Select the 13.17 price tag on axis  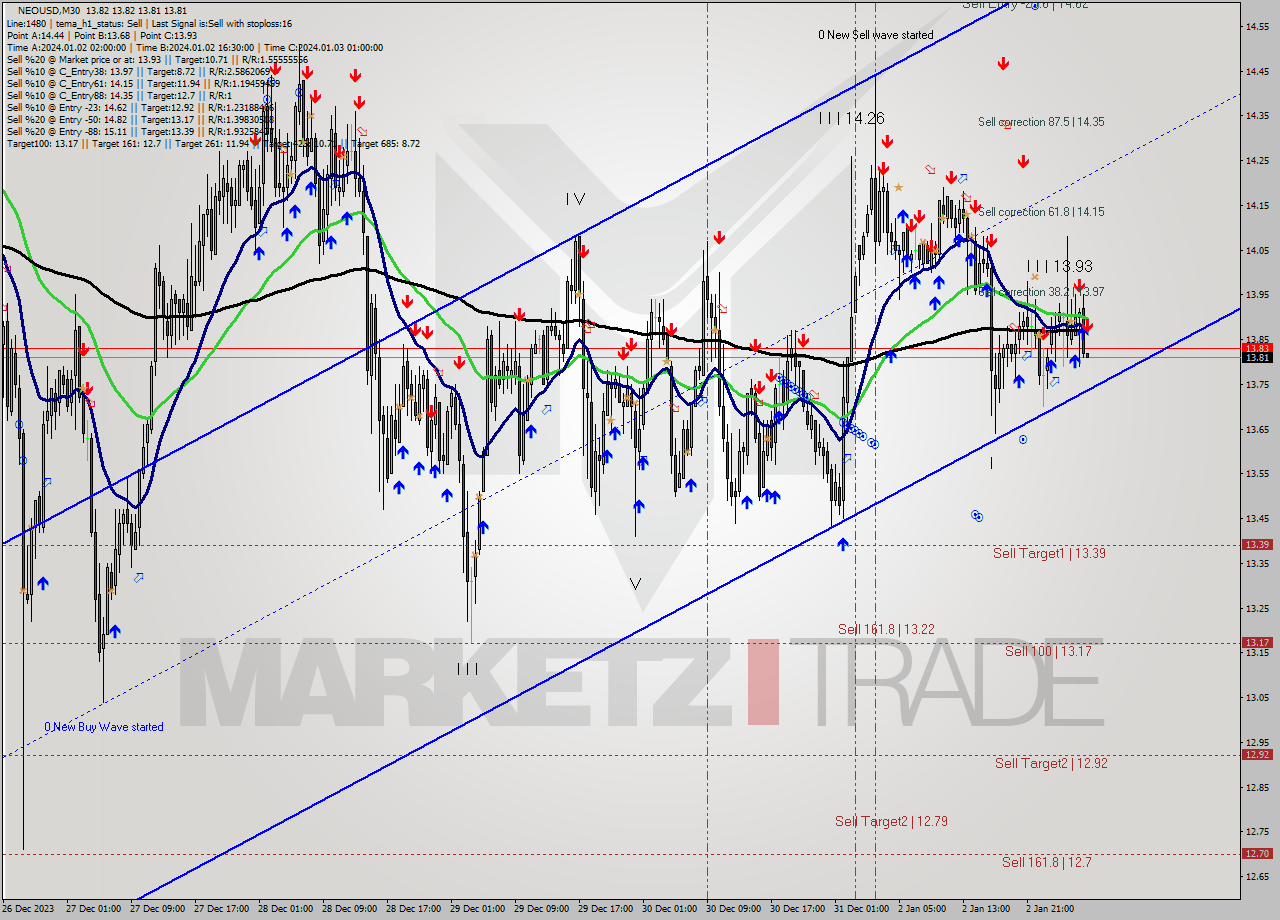[x=1257, y=642]
